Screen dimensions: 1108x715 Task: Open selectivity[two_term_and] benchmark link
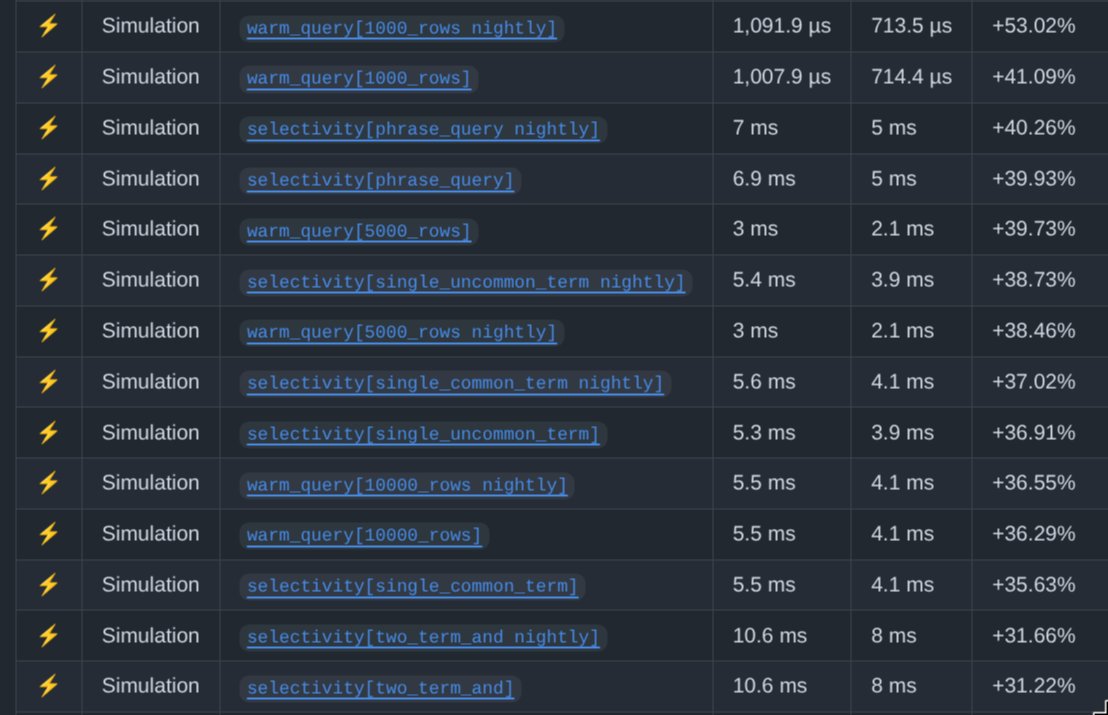pos(380,687)
